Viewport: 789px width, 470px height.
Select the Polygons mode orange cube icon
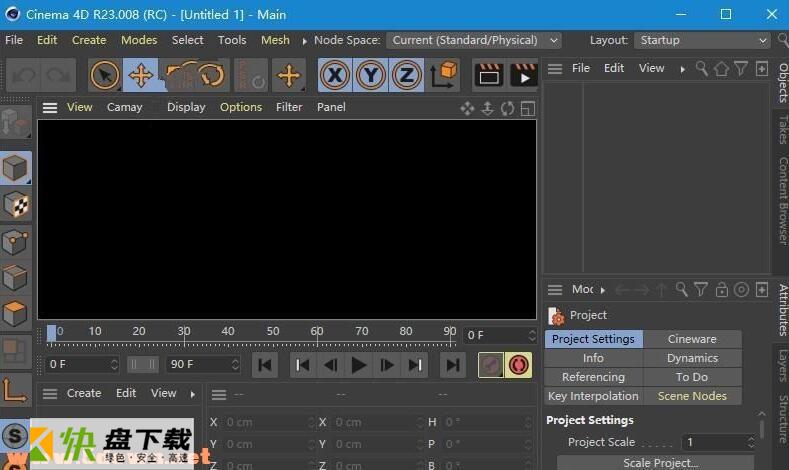click(x=16, y=314)
